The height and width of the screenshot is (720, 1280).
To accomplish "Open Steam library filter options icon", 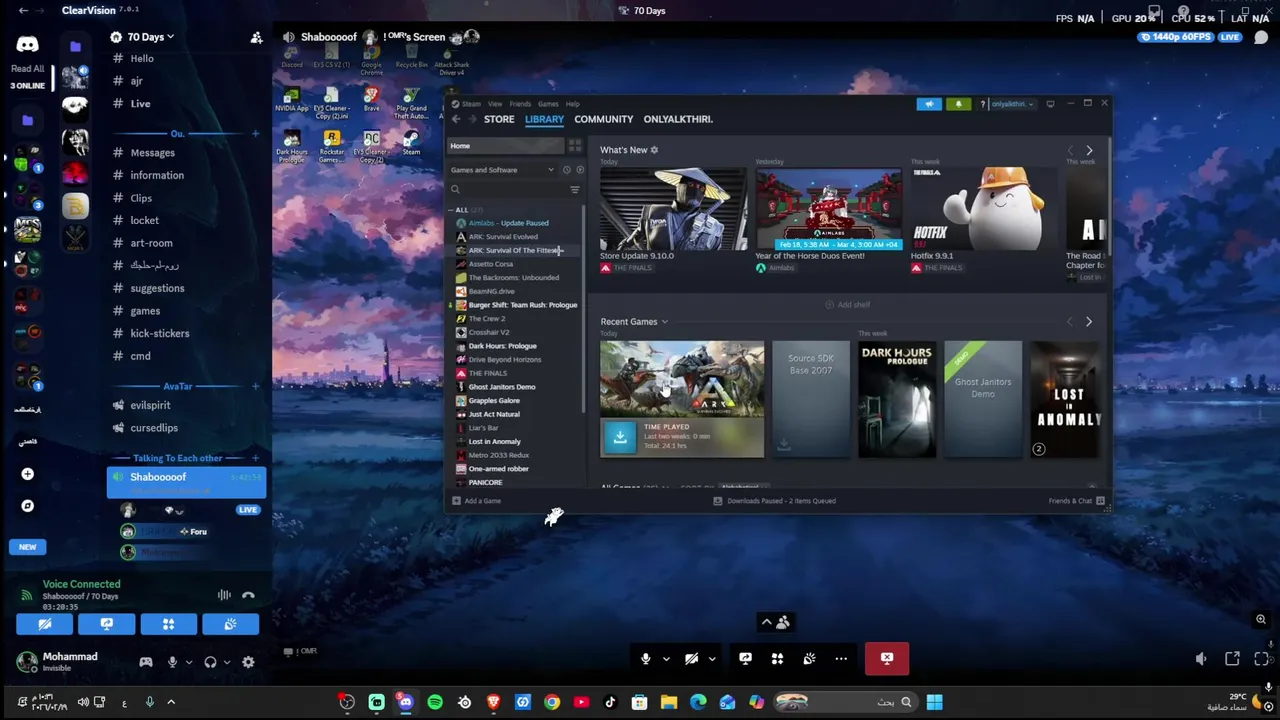I will coord(574,189).
